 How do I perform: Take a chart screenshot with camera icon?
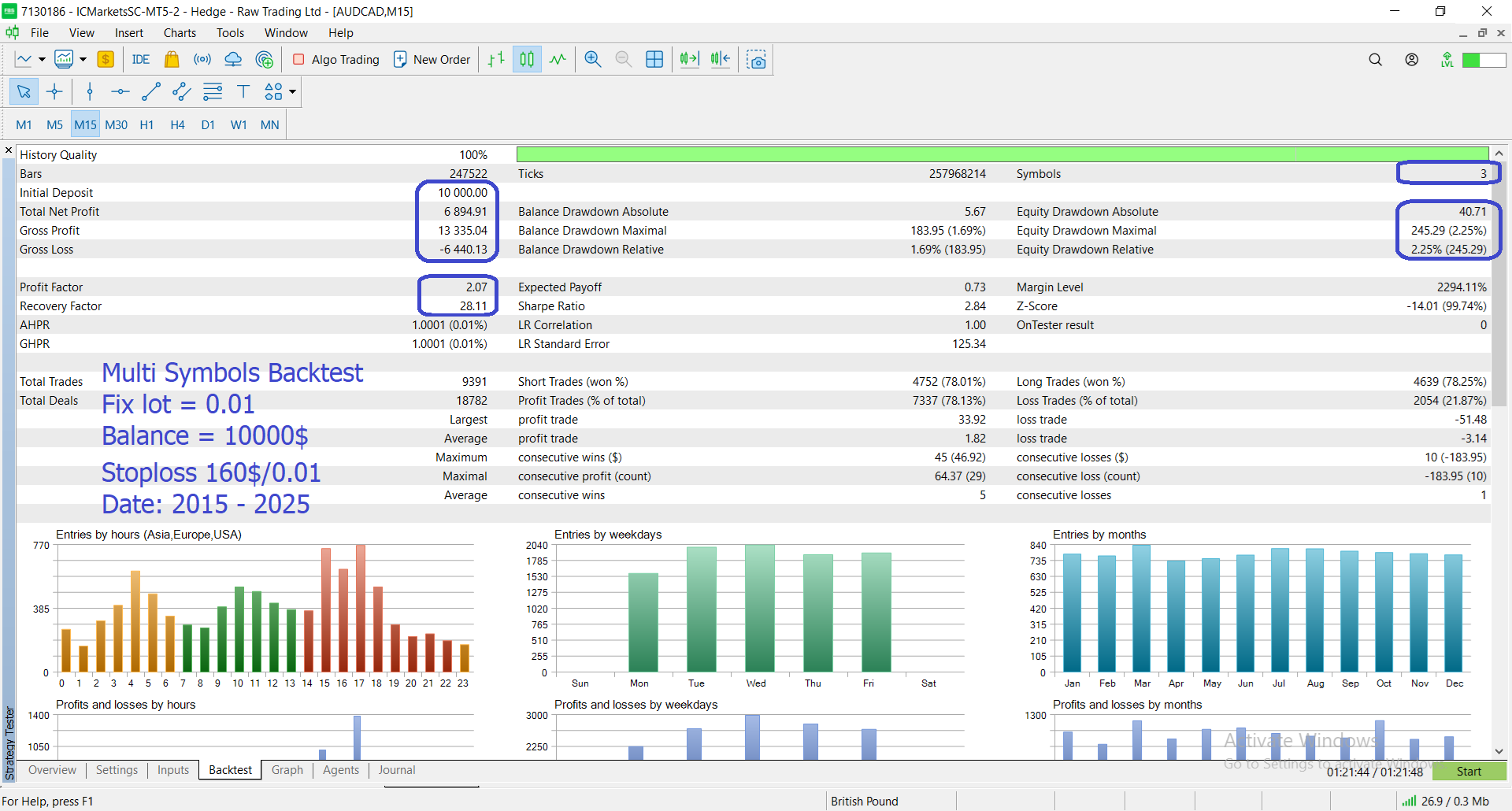(756, 60)
